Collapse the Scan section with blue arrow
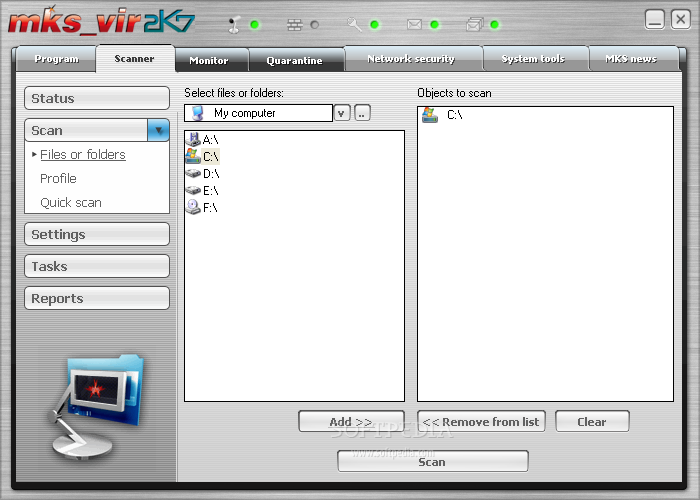 [158, 130]
